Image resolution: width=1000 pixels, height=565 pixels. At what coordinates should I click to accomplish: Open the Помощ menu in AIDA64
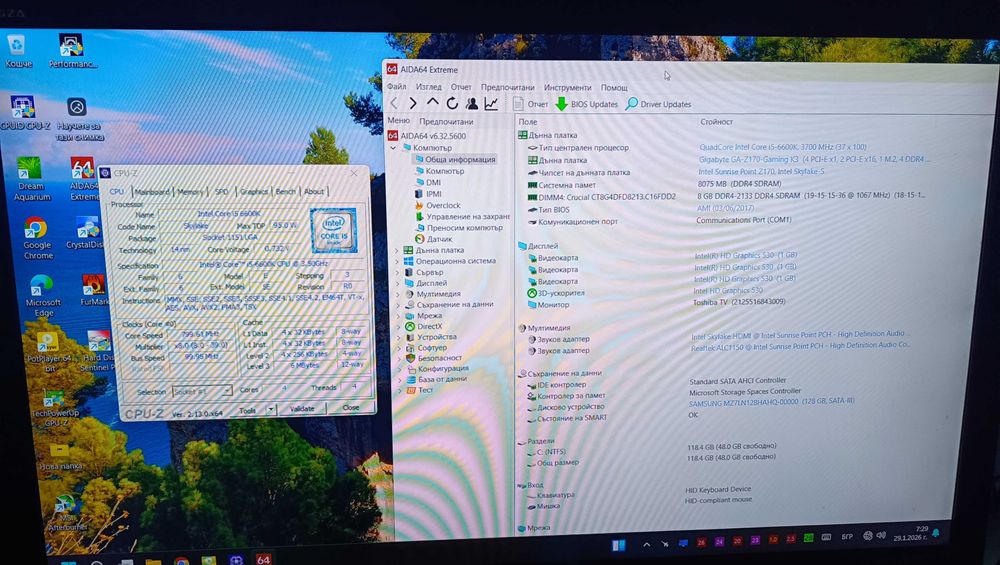pyautogui.click(x=614, y=87)
